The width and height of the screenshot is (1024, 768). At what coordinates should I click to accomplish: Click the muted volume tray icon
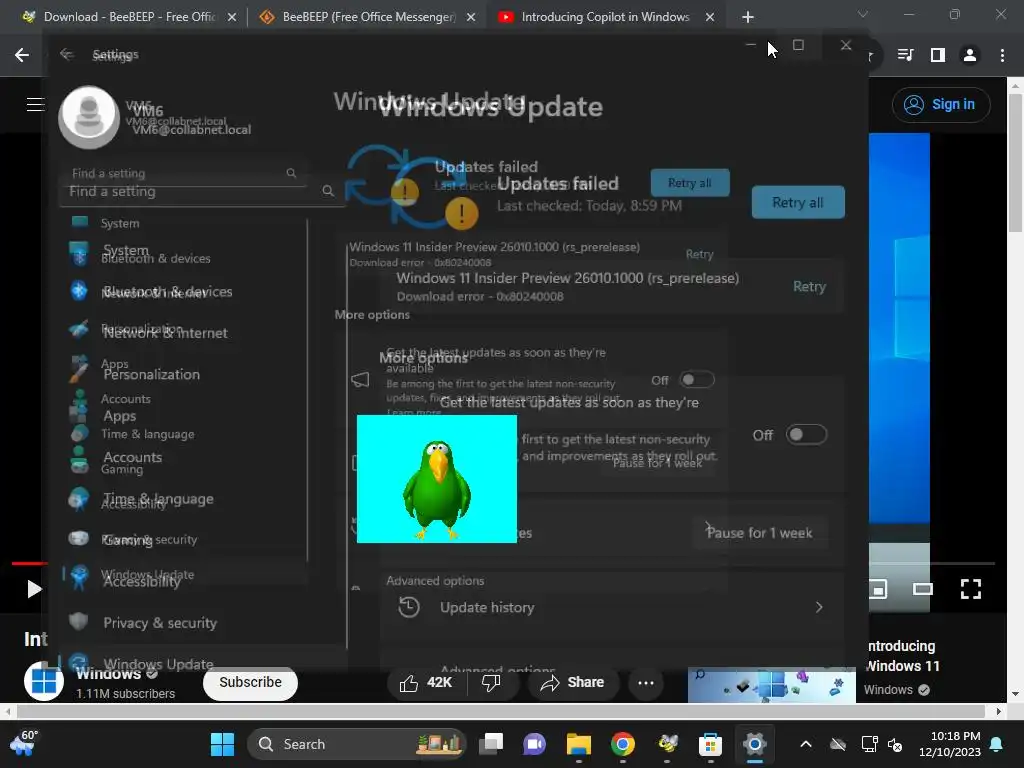point(895,744)
